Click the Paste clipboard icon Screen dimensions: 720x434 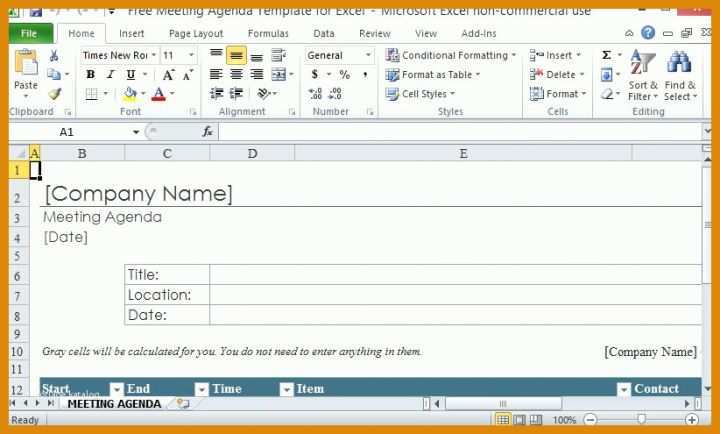tap(26, 62)
